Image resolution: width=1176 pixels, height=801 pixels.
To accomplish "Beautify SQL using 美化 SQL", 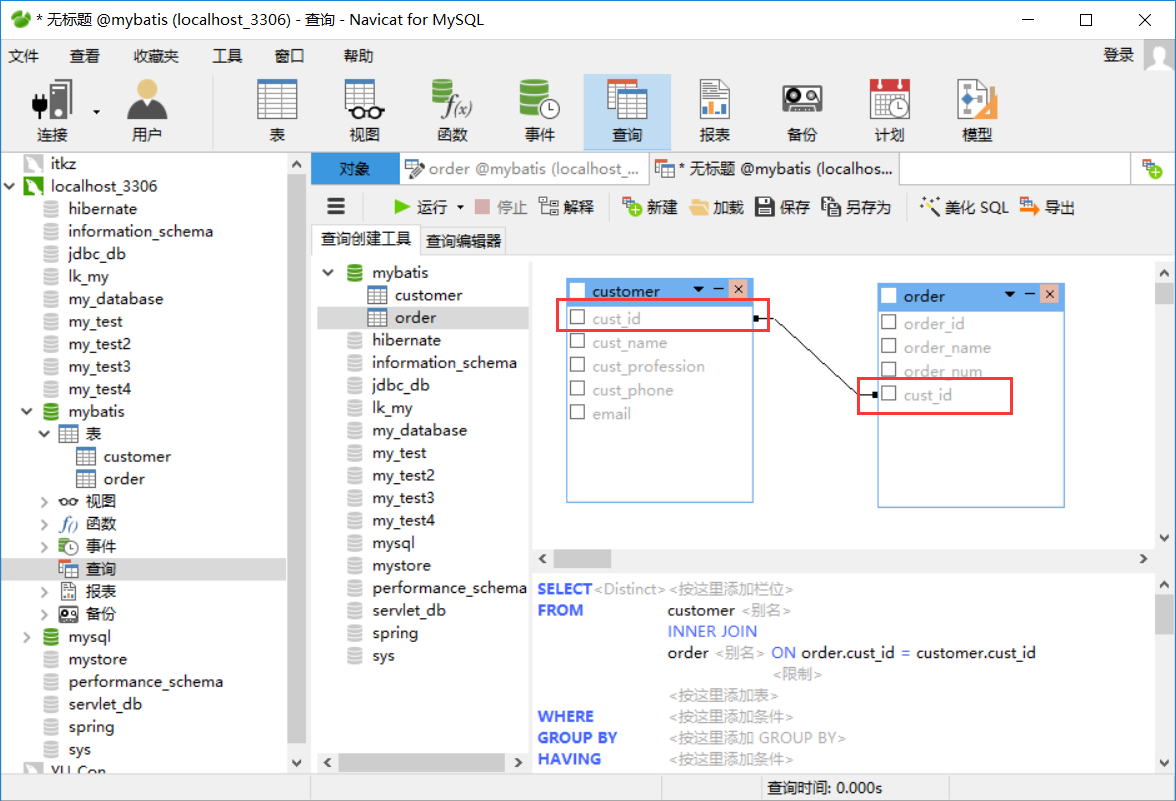I will tap(963, 206).
